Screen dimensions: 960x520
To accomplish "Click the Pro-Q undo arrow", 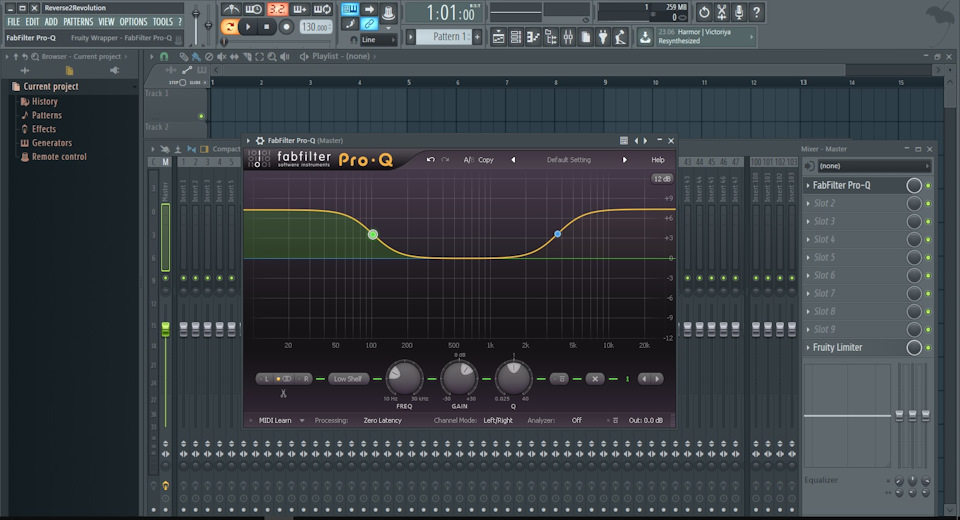I will point(430,160).
